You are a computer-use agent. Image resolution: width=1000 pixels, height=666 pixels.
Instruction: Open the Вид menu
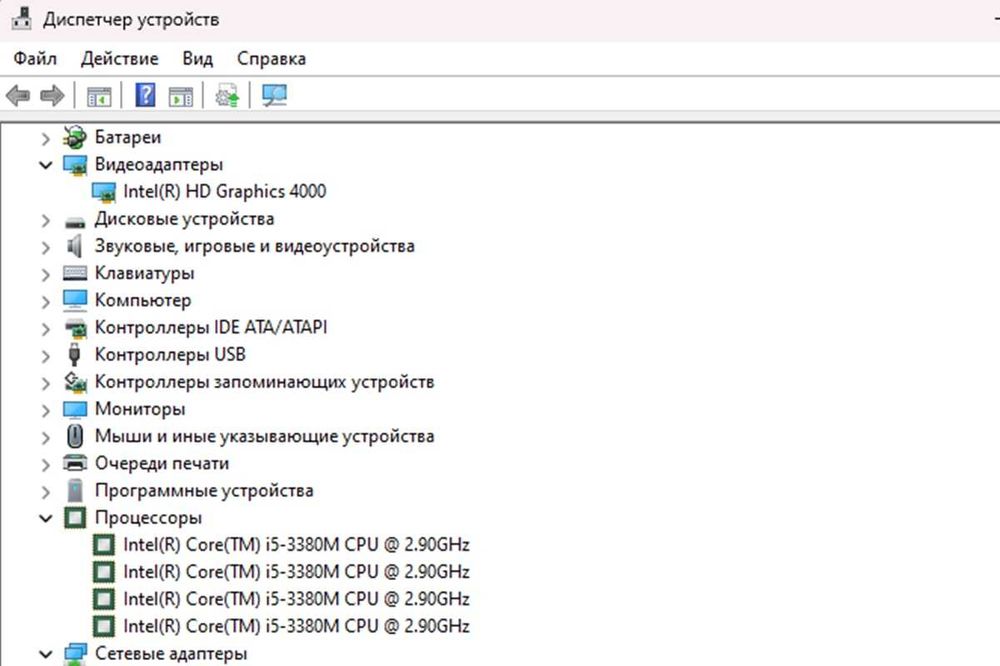198,59
